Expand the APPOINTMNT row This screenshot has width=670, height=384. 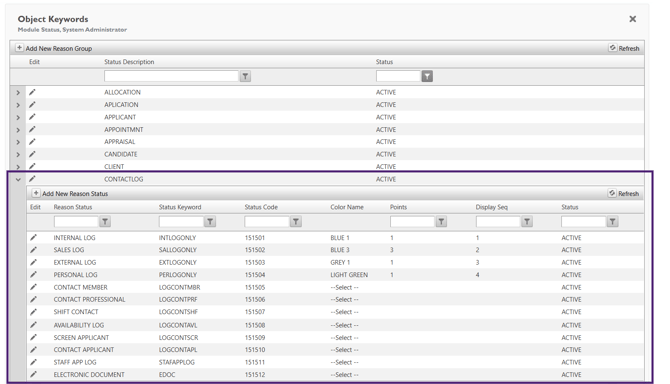[x=18, y=129]
